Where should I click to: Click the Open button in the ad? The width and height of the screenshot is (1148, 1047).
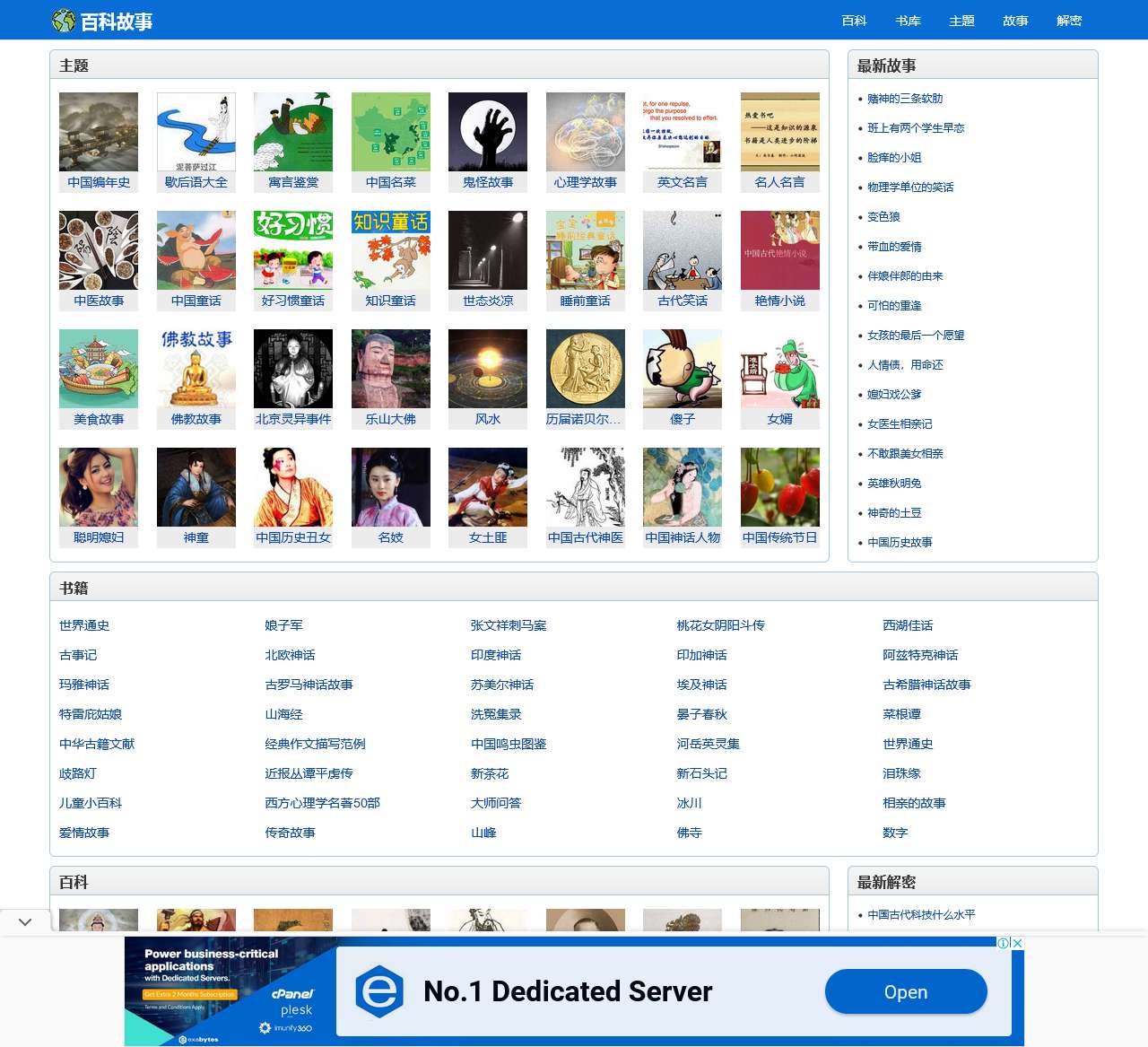pos(906,992)
